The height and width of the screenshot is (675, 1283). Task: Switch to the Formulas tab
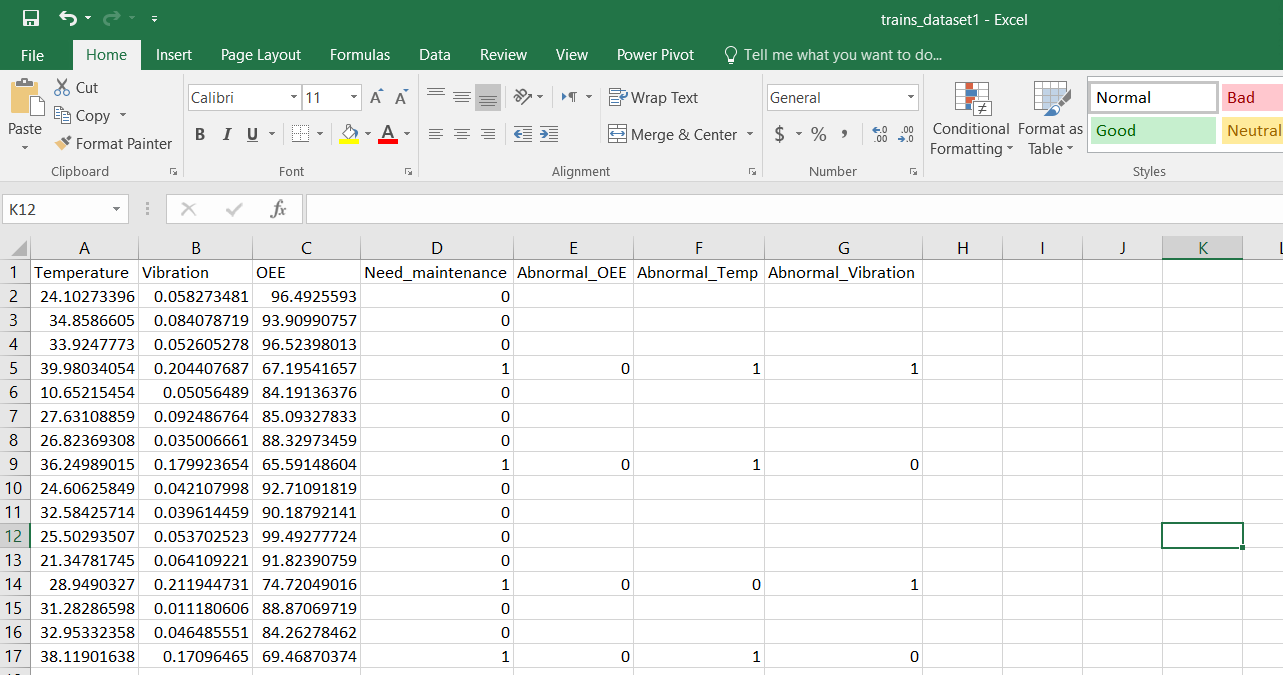(x=360, y=55)
